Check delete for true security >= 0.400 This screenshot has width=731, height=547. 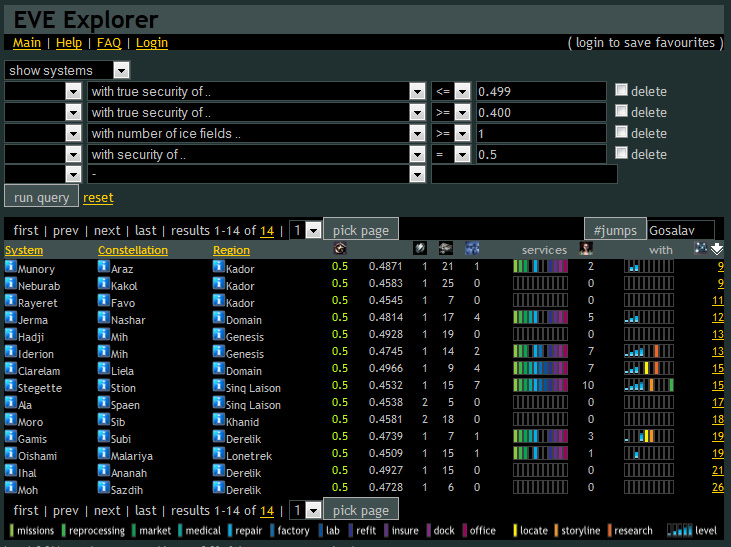pos(621,111)
